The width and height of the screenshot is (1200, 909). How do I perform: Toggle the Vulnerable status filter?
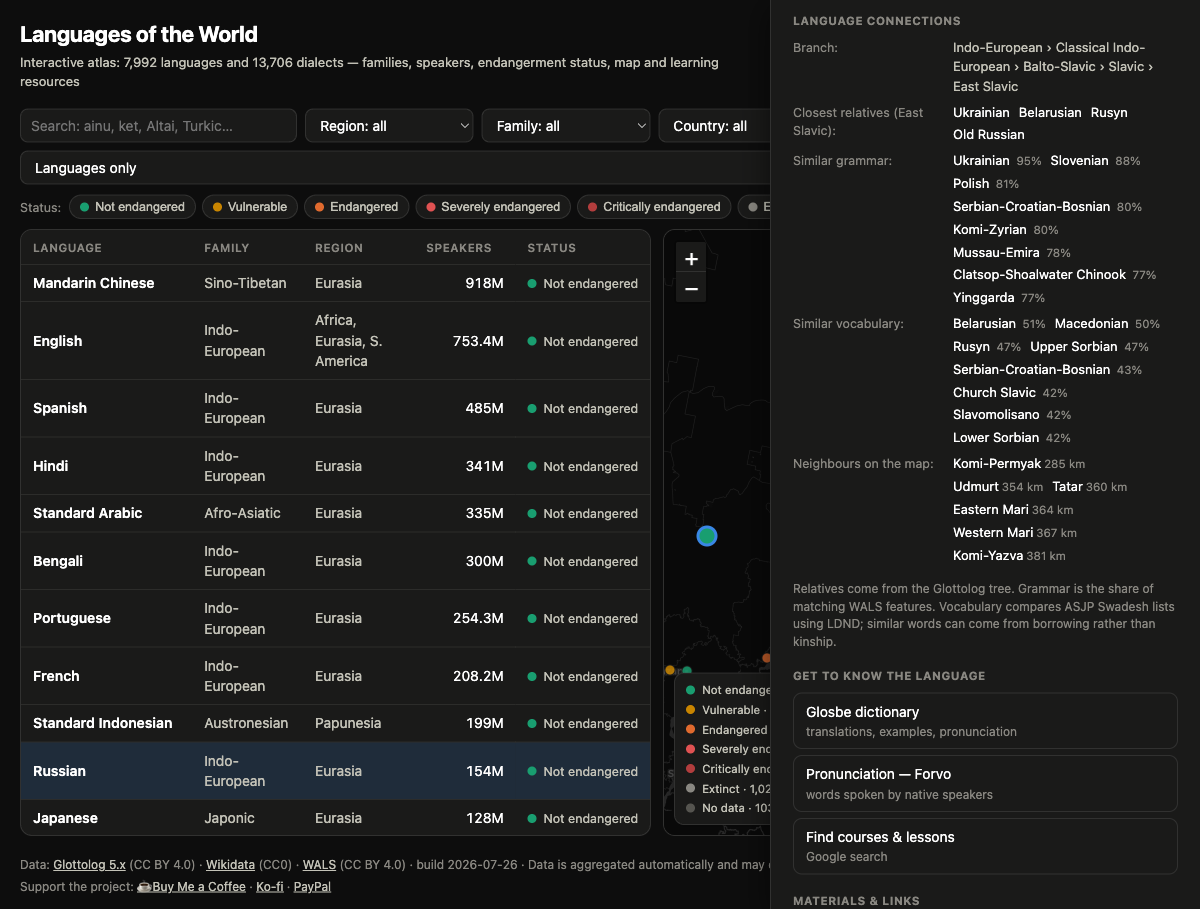point(250,207)
